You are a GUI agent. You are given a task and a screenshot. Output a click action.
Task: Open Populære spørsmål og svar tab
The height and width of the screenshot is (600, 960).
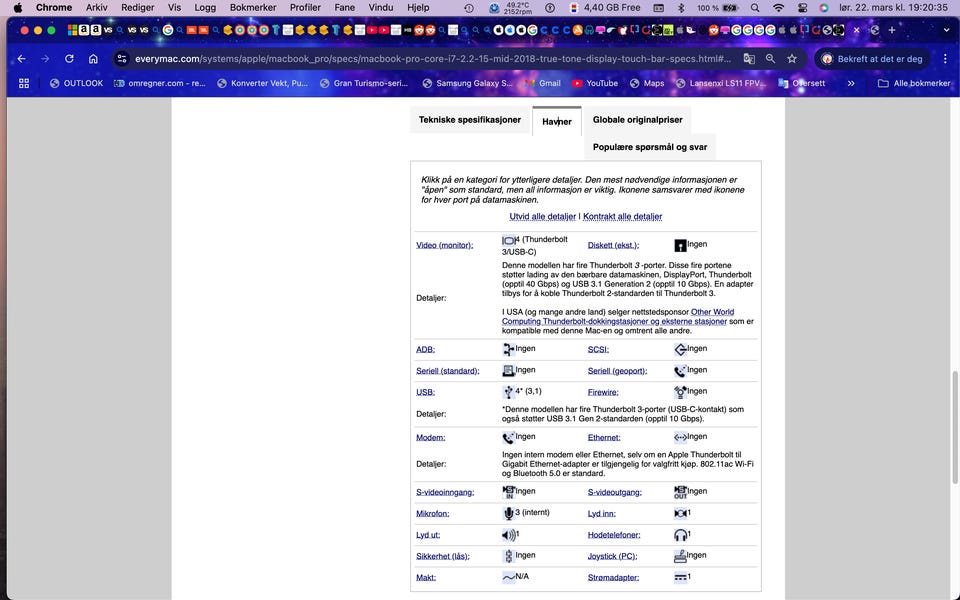[650, 147]
